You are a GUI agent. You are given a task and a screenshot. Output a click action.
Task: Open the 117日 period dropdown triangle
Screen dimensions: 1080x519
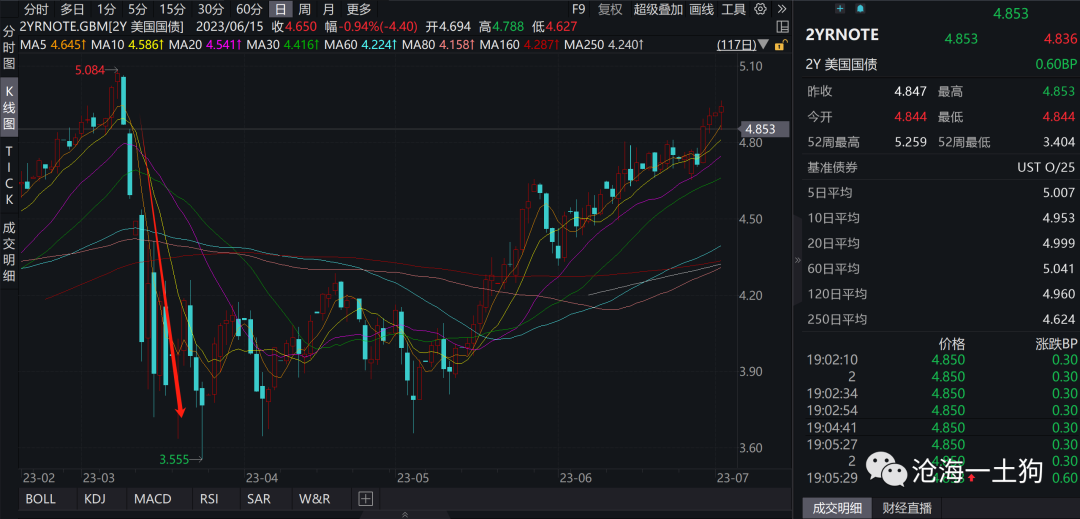click(x=763, y=45)
